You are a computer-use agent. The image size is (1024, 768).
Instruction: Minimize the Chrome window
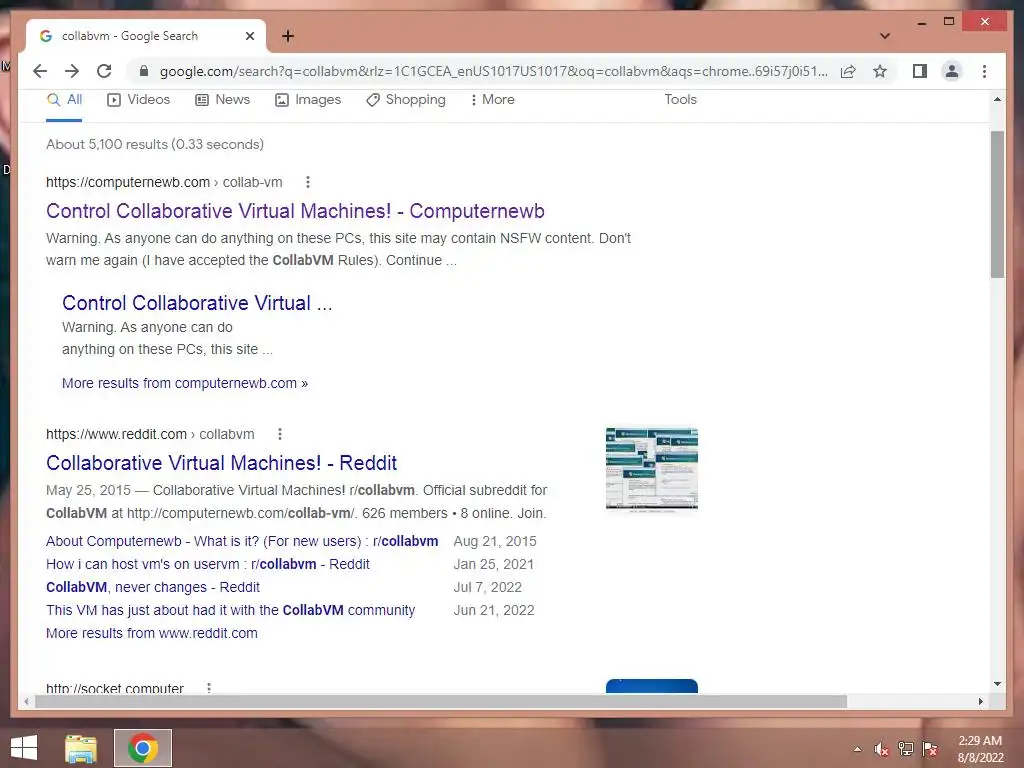pos(921,22)
